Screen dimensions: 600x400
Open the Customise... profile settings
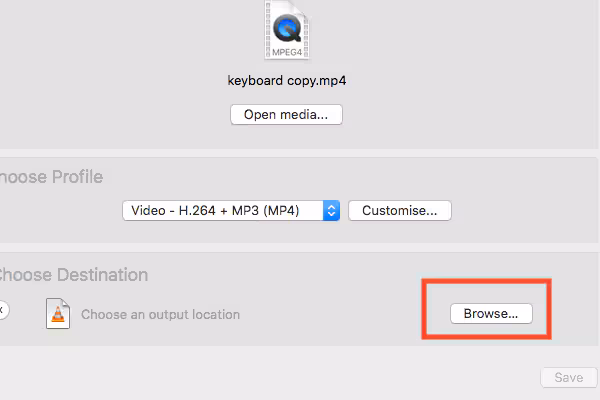(x=399, y=211)
